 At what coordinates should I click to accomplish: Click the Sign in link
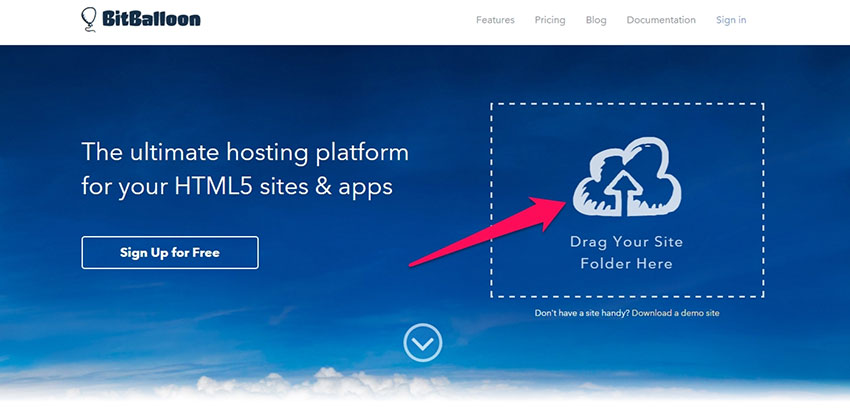731,20
